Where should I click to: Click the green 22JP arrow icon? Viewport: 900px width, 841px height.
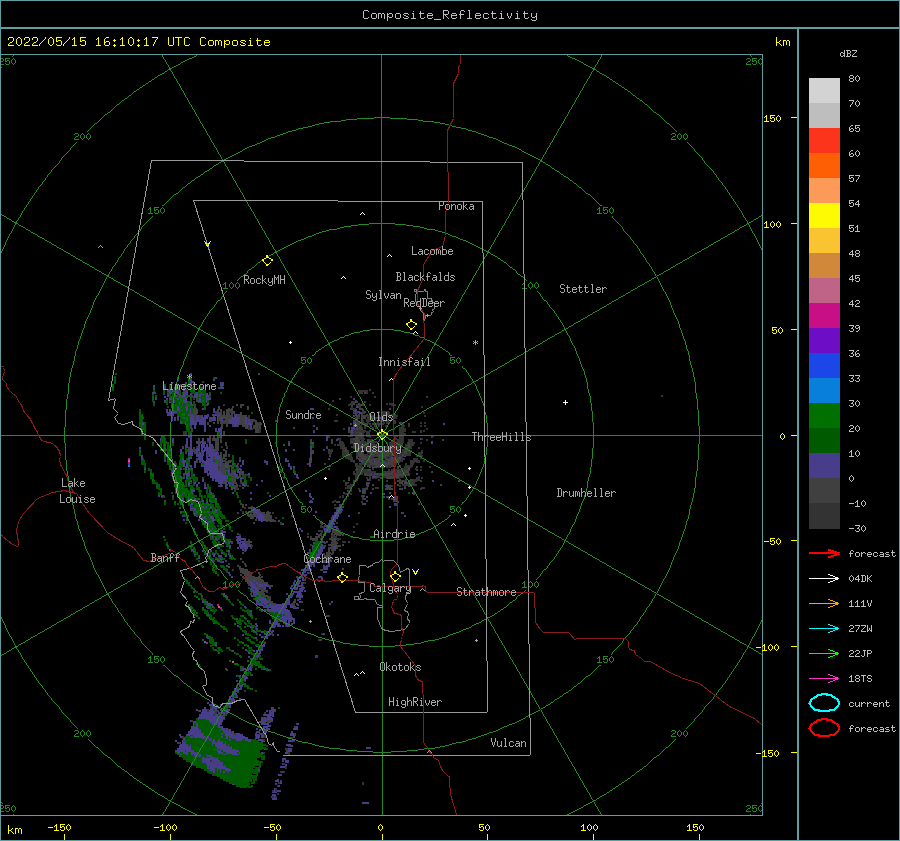(824, 653)
